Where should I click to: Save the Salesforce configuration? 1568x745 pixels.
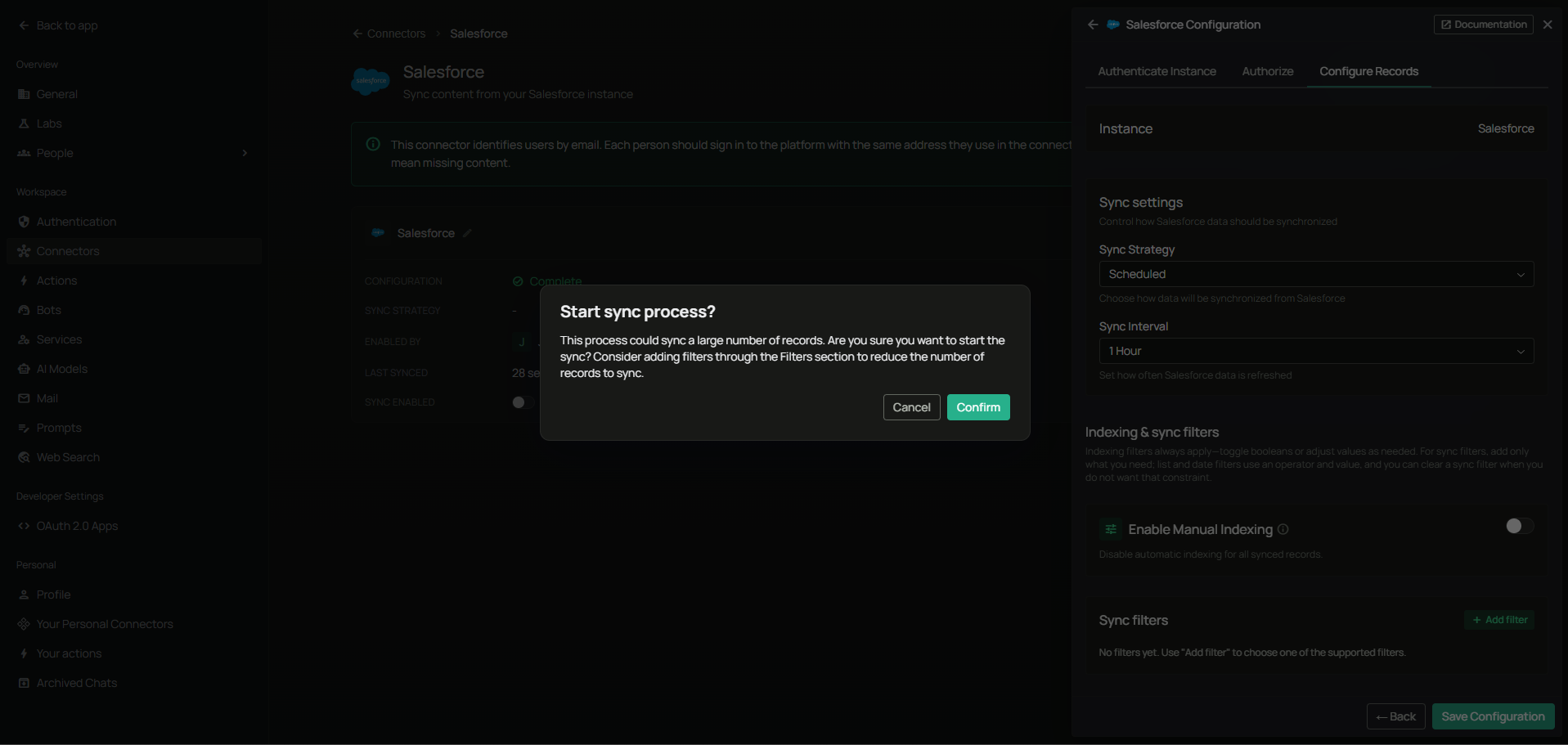pyautogui.click(x=1493, y=716)
